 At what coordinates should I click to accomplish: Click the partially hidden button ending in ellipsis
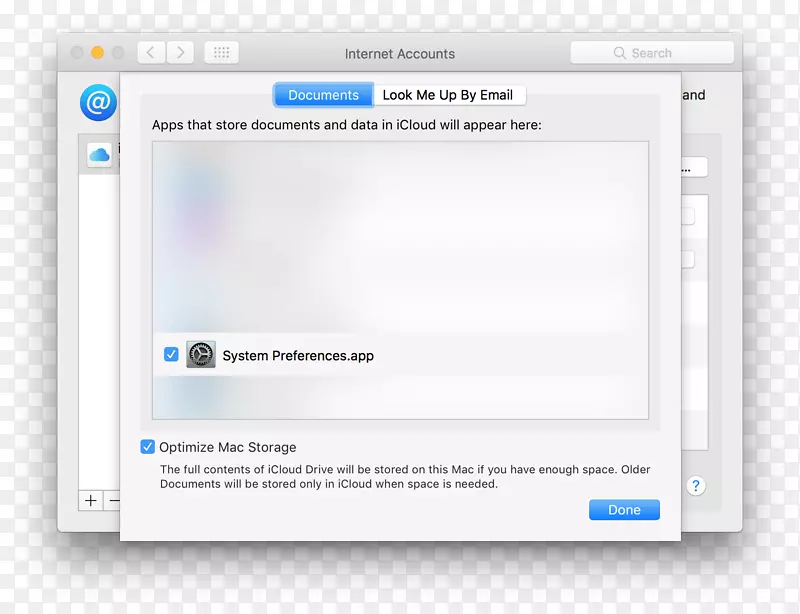(694, 168)
